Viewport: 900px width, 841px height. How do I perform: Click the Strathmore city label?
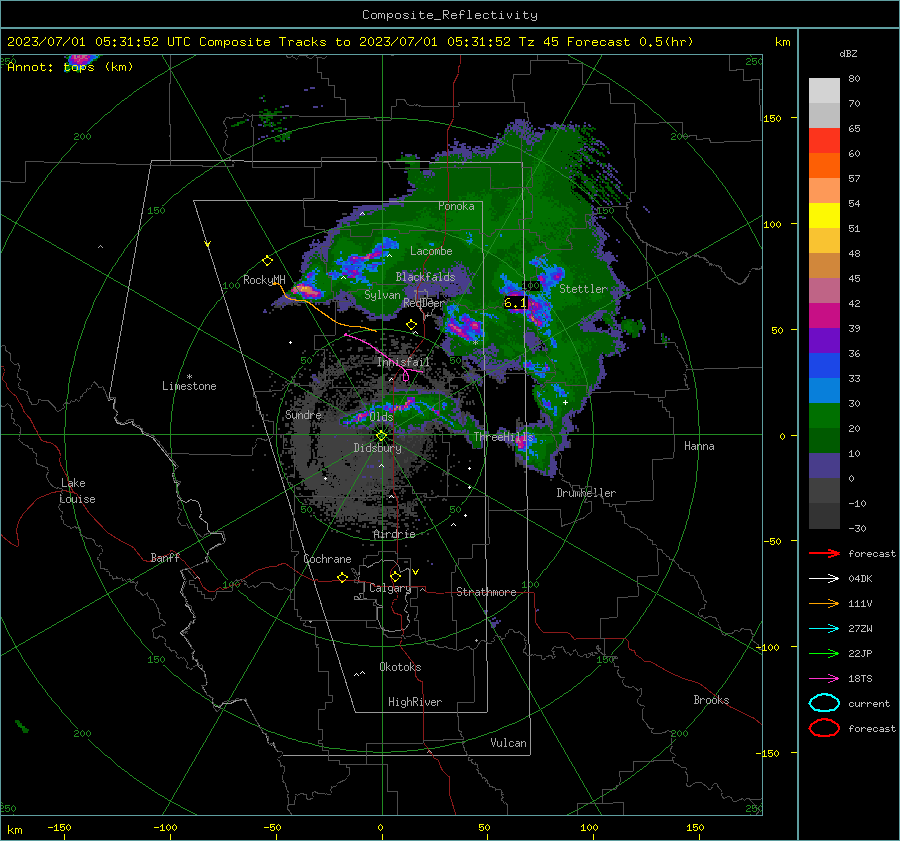pos(486,592)
